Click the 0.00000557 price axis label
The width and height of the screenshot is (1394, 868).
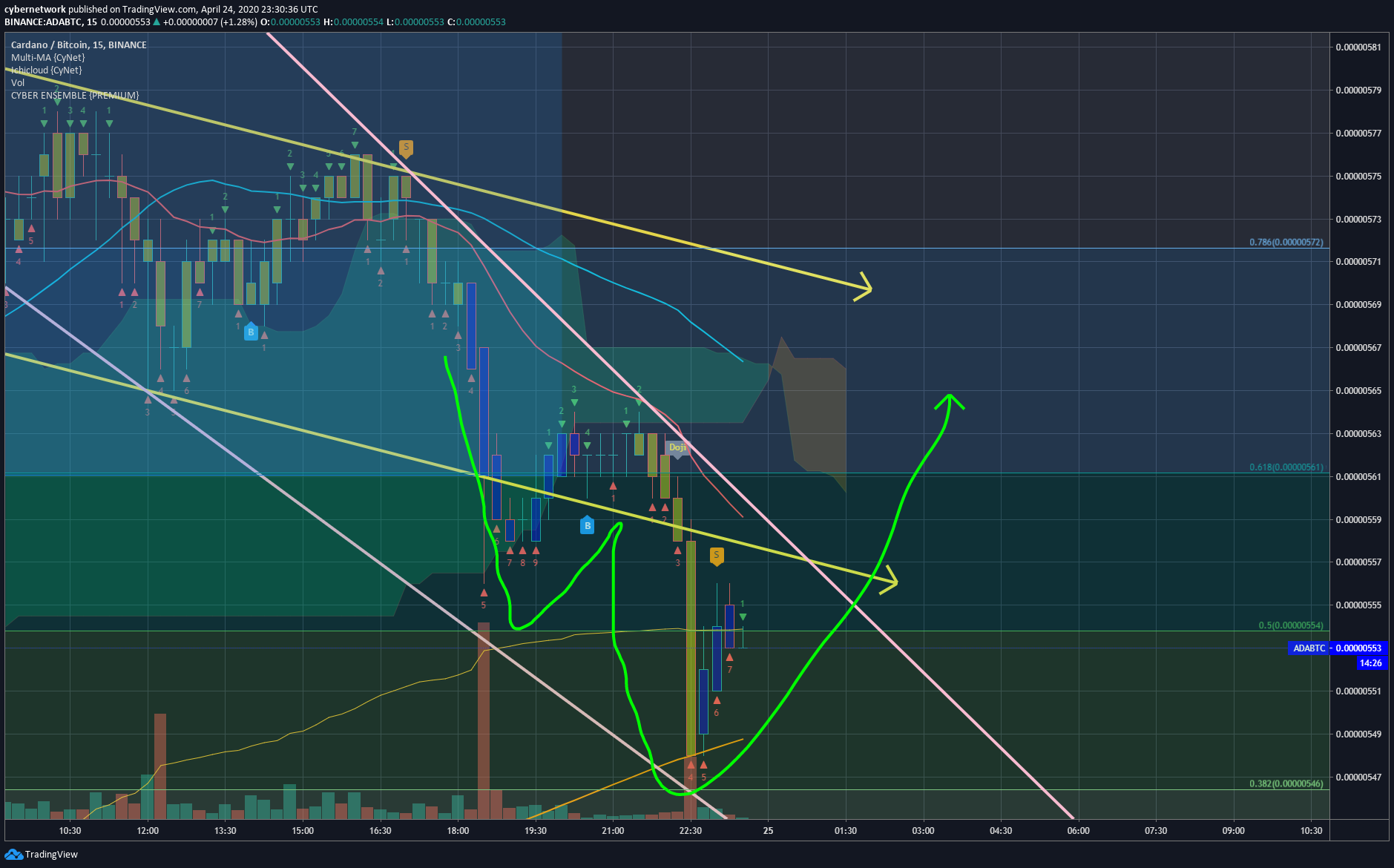[1358, 562]
